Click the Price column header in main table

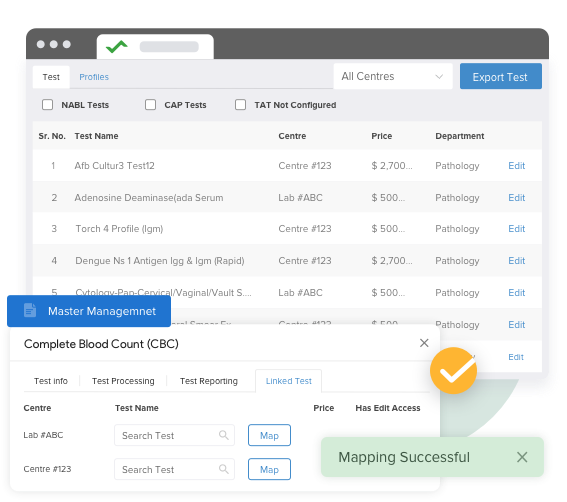[381, 136]
